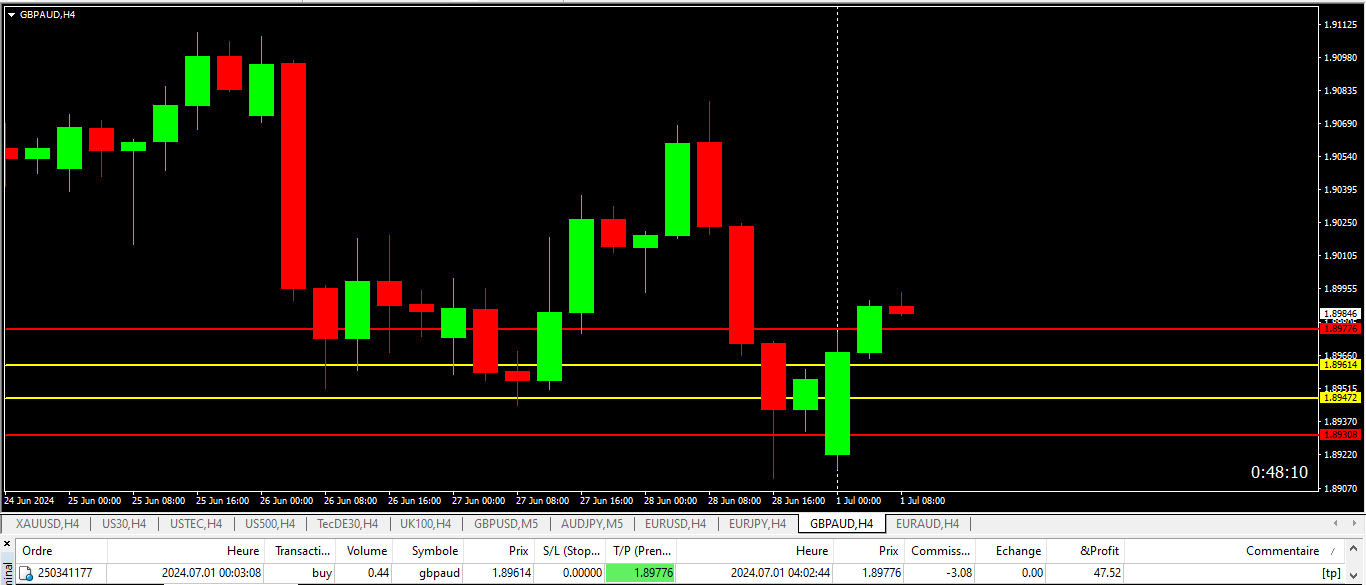Switch to the XAUUSD,H4 chart tab
Screen dimensions: 1366x585
(x=47, y=524)
